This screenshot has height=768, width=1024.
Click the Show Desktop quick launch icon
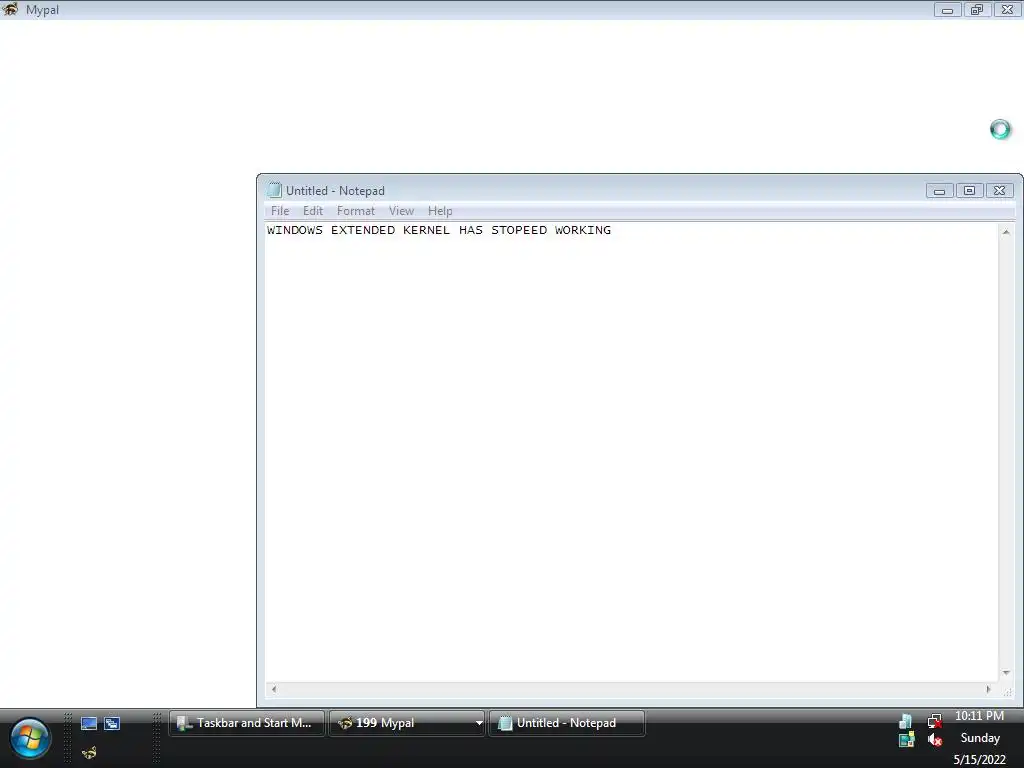point(89,724)
